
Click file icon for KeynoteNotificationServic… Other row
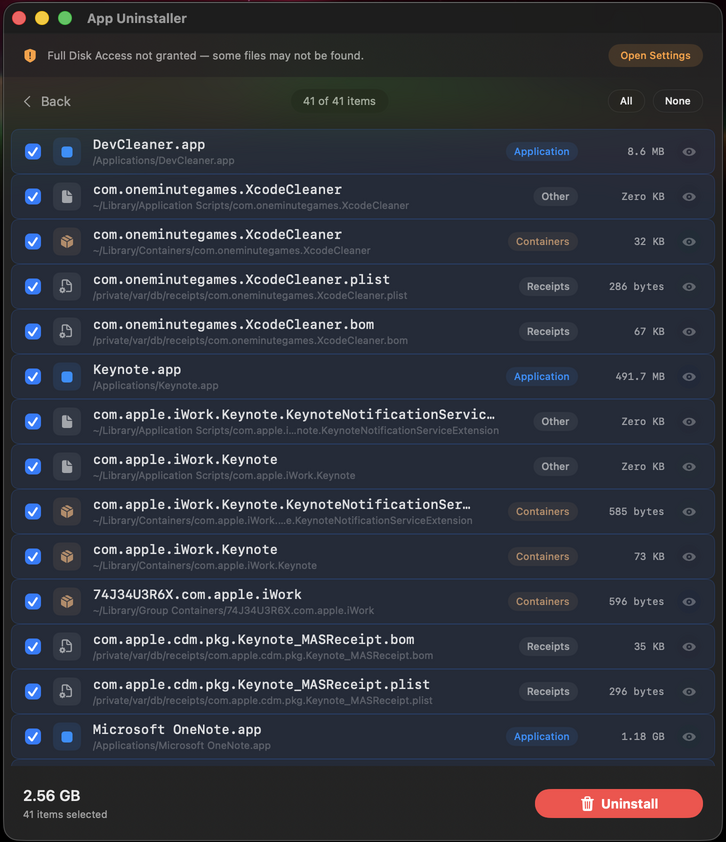tap(67, 422)
